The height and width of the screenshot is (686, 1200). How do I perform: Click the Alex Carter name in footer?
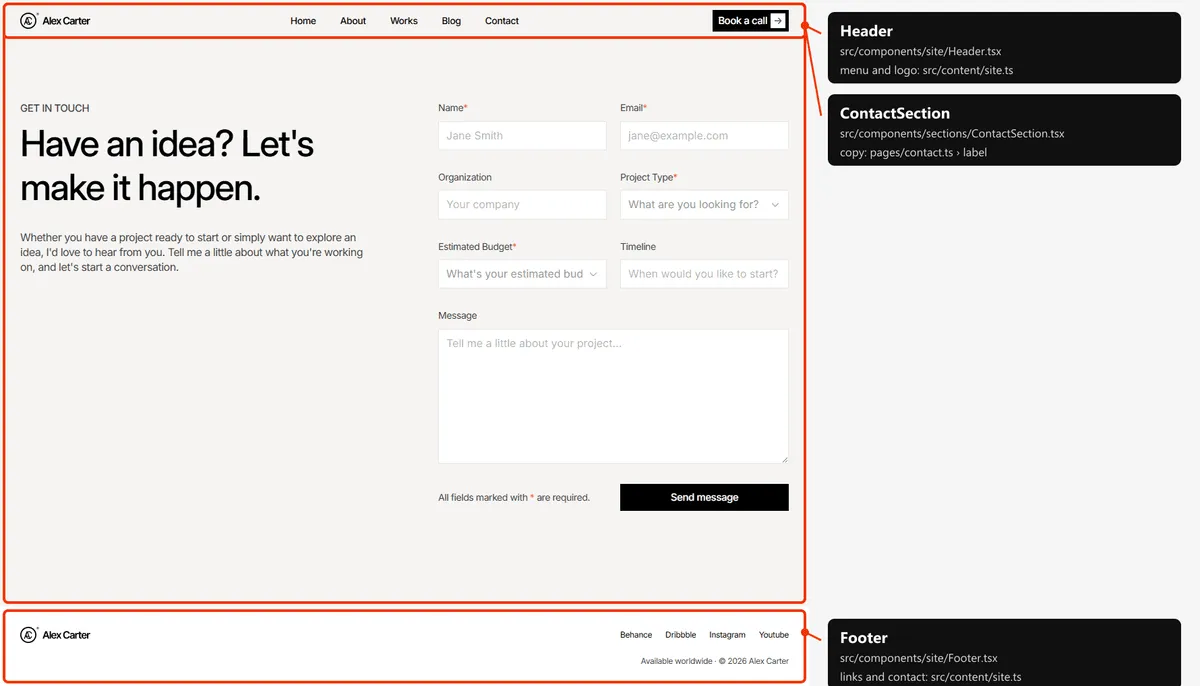(66, 635)
